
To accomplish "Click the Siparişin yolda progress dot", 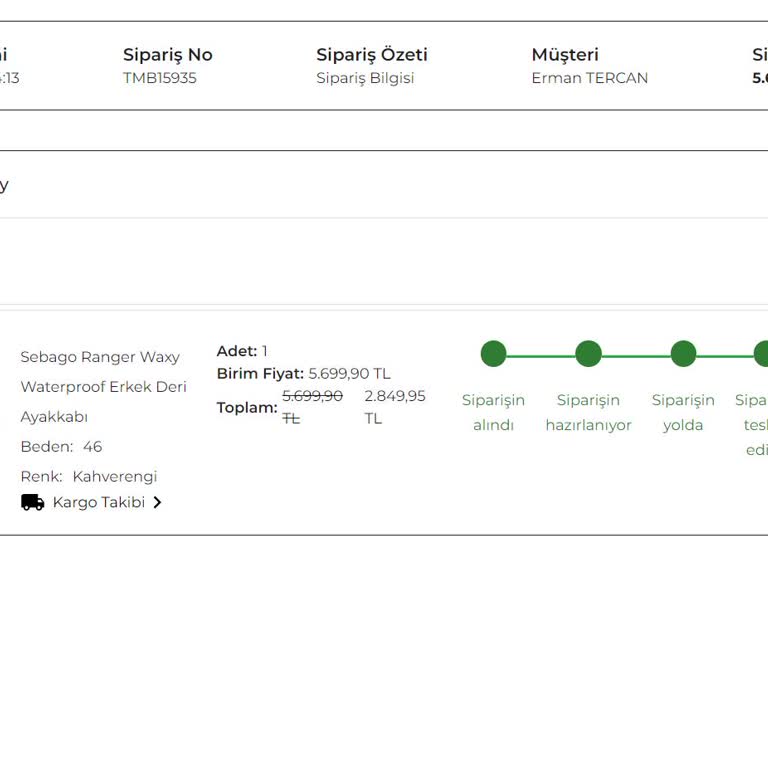I will pos(683,354).
